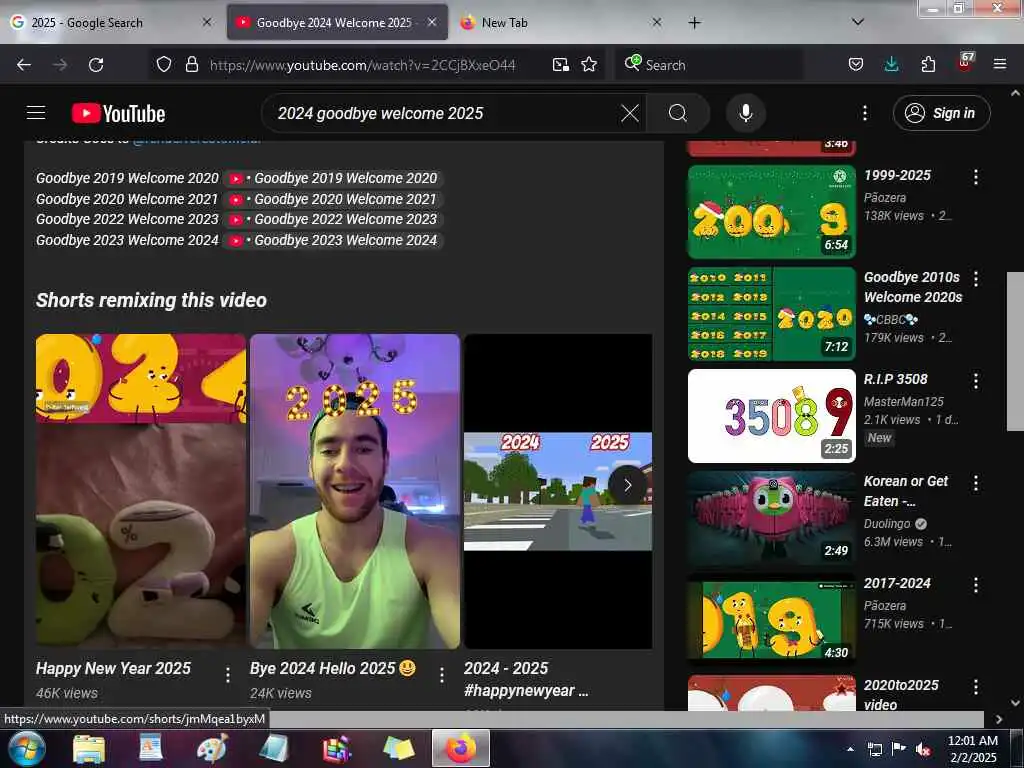The height and width of the screenshot is (768, 1024).
Task: Switch to the 2025 - Google Search tab
Action: (x=111, y=23)
